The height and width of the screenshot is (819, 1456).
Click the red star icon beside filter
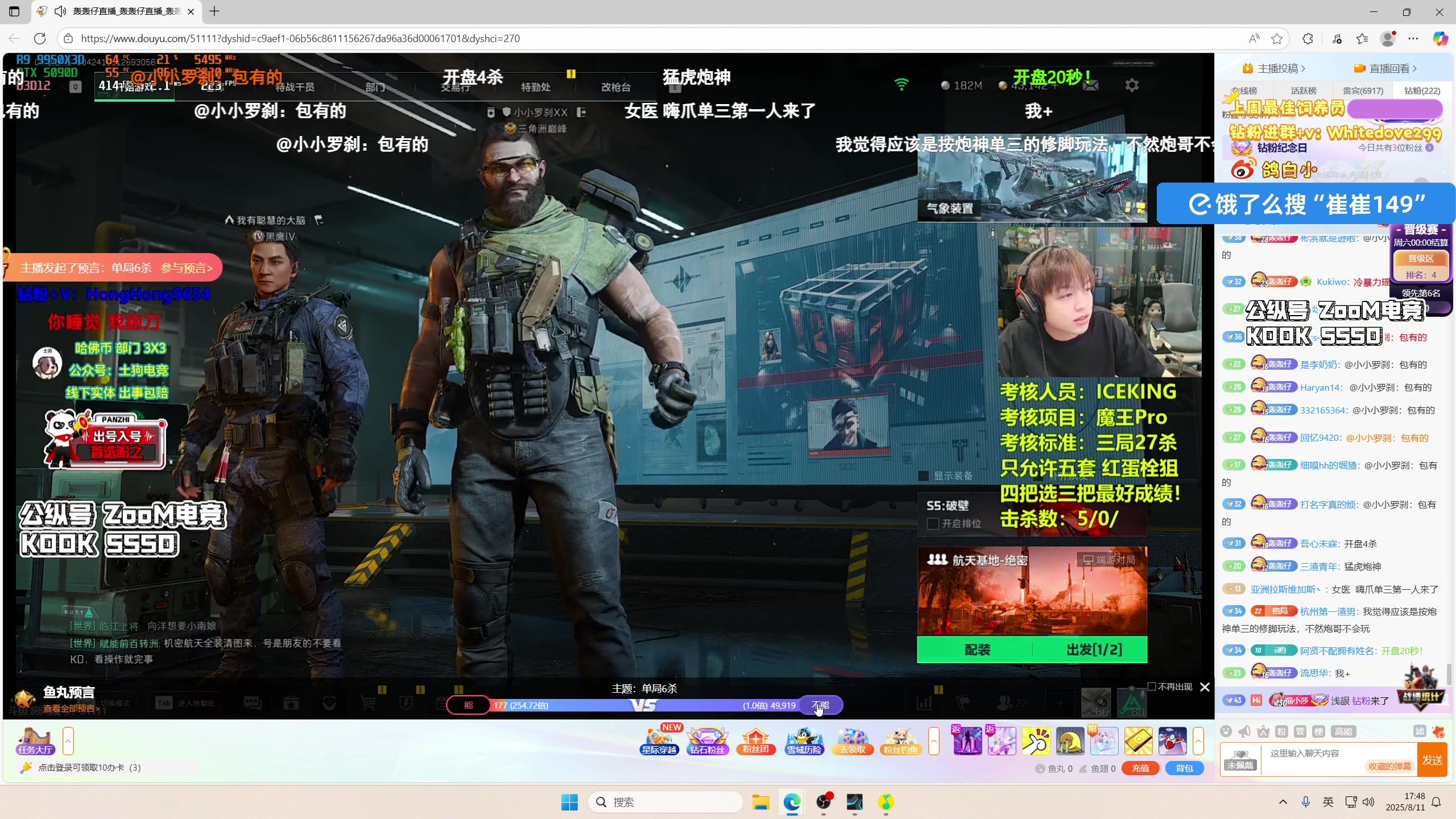coord(1438,731)
